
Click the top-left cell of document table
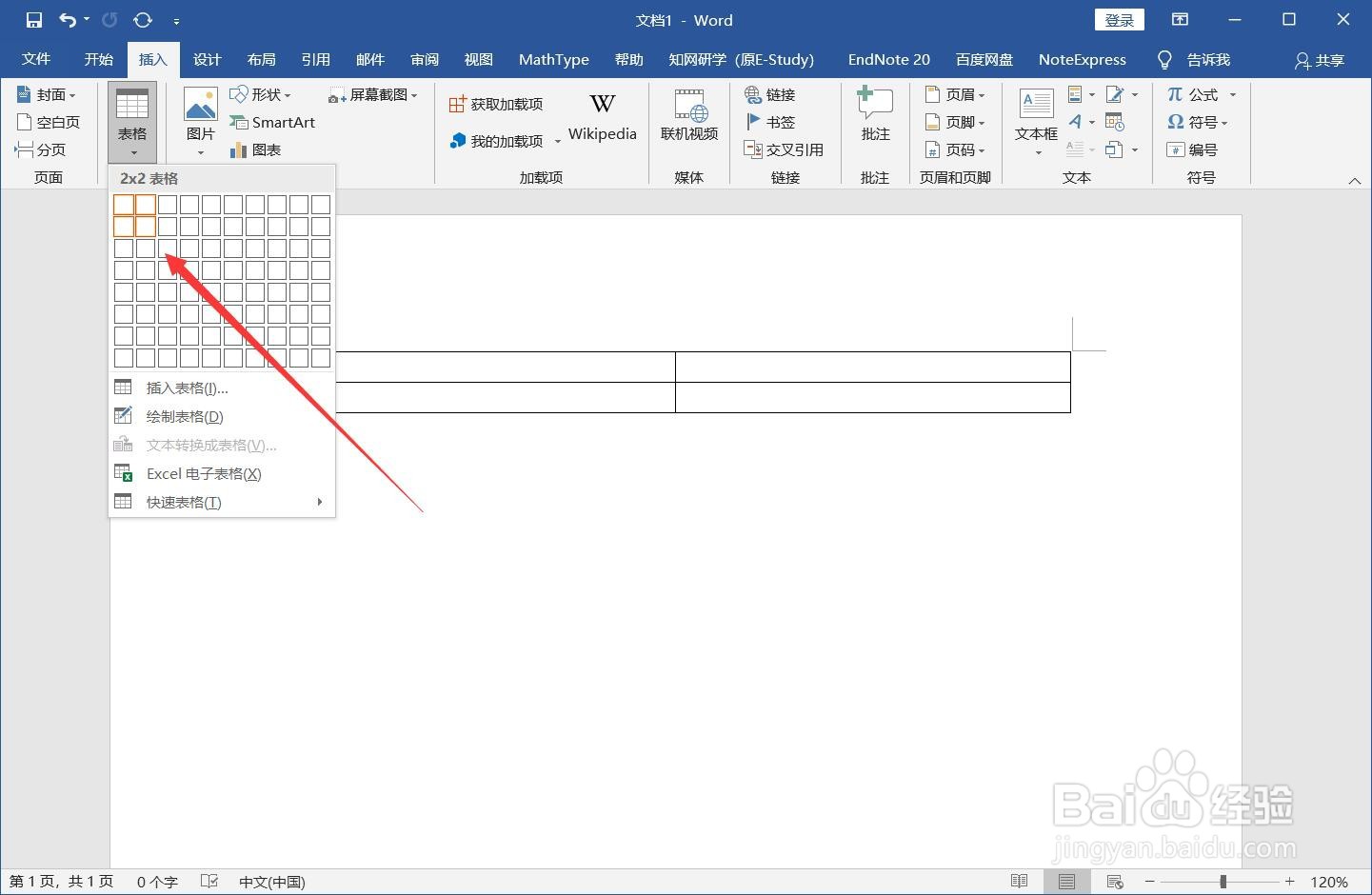(505, 367)
